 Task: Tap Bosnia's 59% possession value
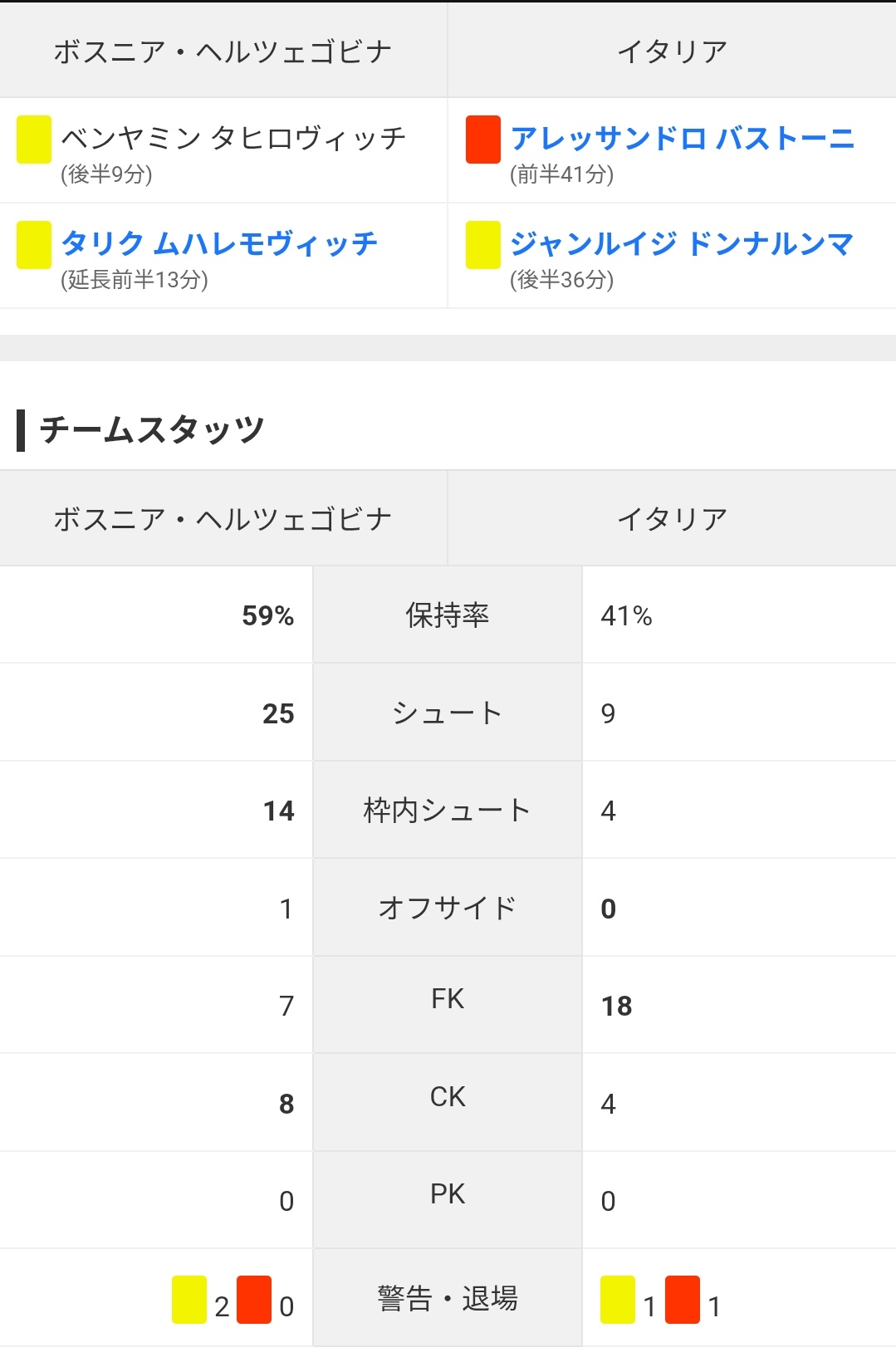click(267, 615)
